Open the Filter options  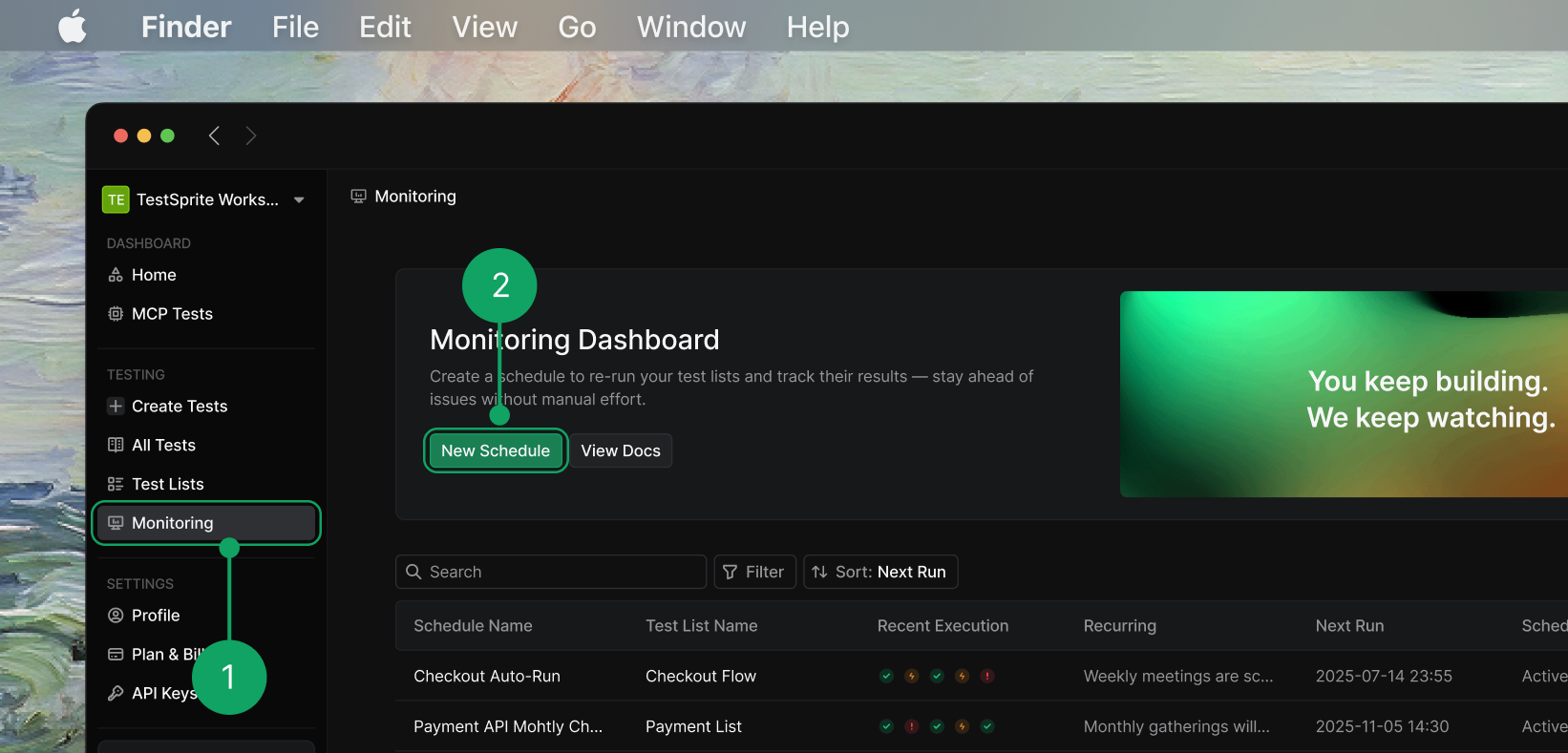pos(753,572)
